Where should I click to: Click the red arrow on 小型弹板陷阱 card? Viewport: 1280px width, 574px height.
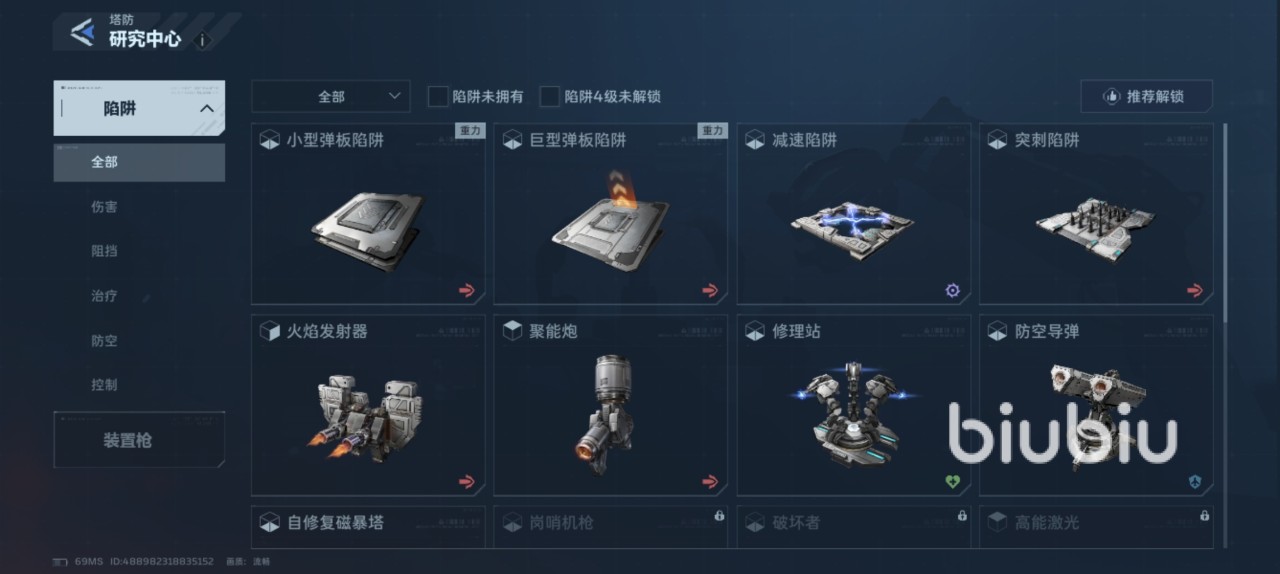(467, 291)
